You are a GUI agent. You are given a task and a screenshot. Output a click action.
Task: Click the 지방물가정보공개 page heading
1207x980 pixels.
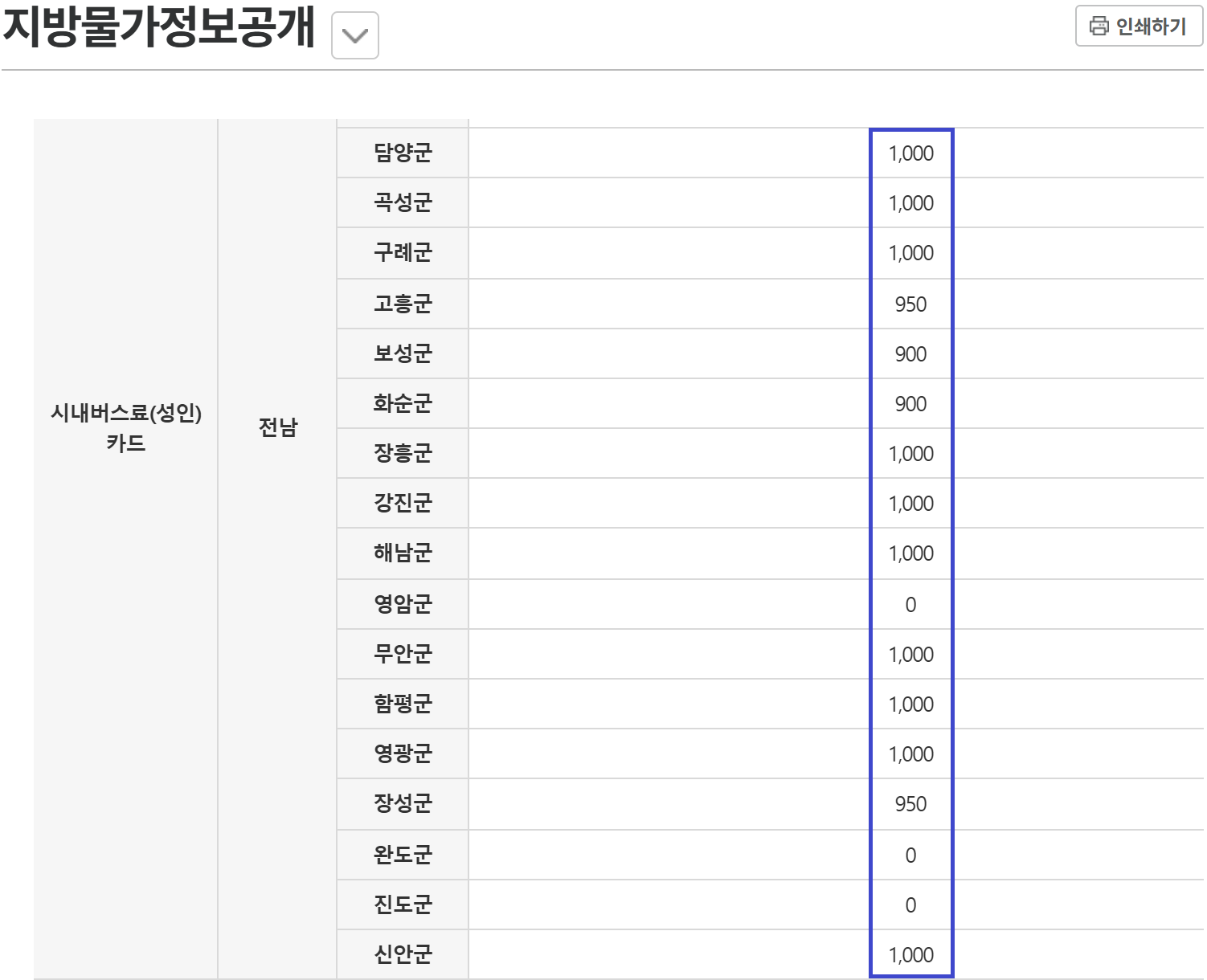[159, 26]
